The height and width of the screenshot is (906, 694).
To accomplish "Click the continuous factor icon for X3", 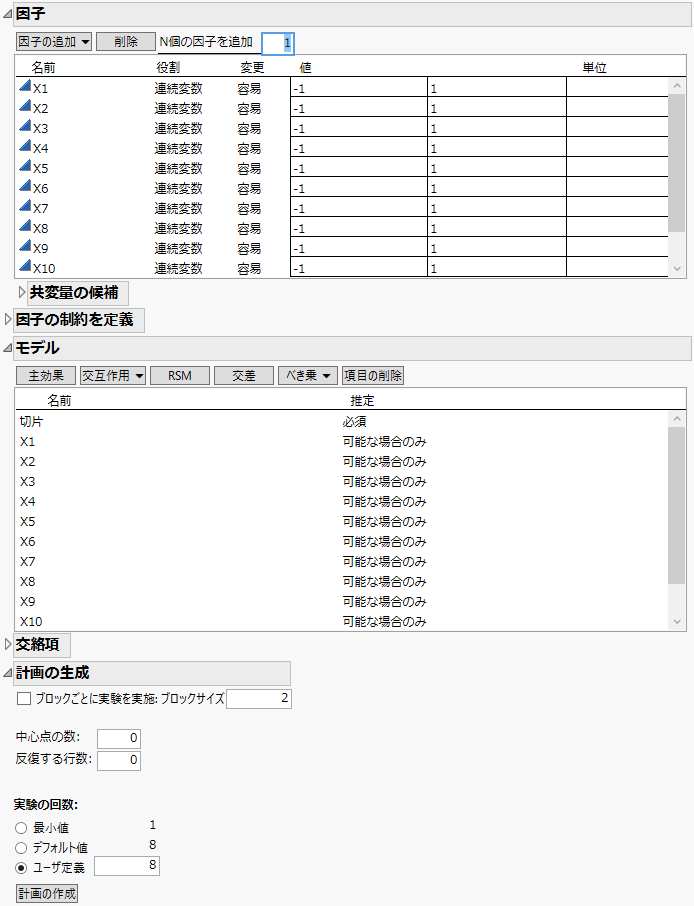I will click(x=25, y=126).
